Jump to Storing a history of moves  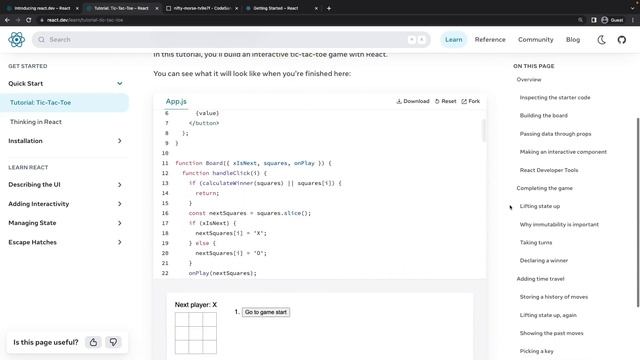553,297
